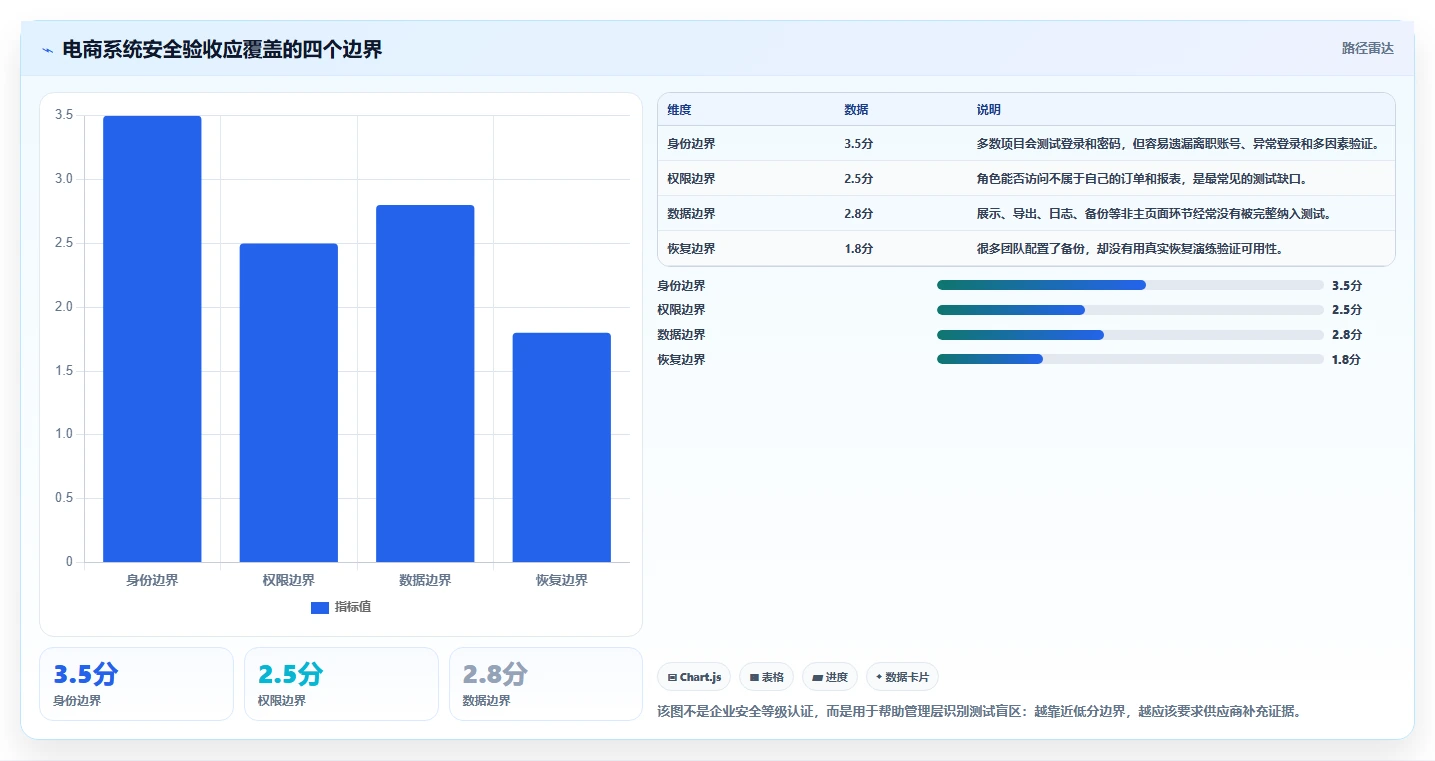Click the 权限边界 progress bar

(1130, 310)
